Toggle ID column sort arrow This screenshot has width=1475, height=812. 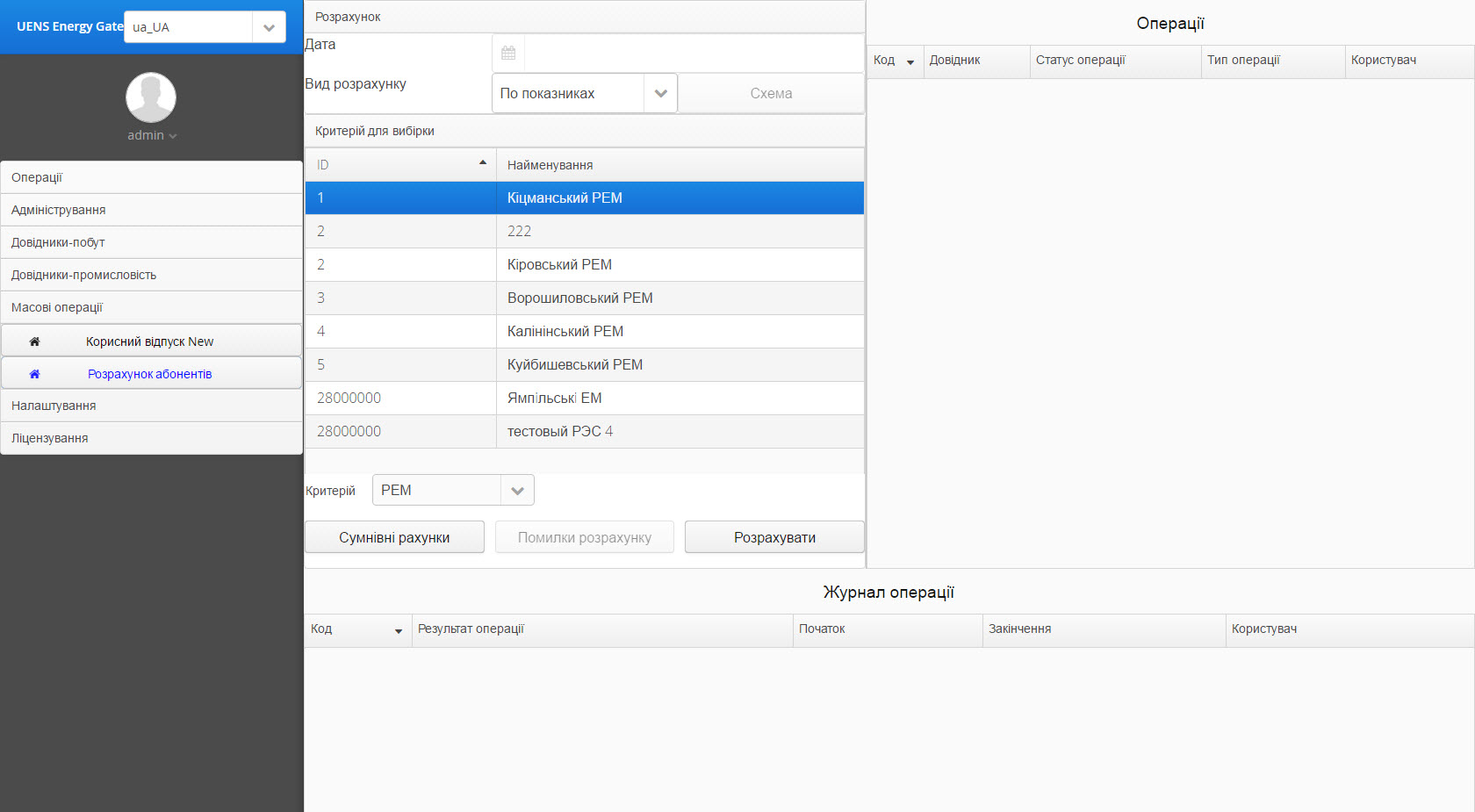pyautogui.click(x=483, y=162)
